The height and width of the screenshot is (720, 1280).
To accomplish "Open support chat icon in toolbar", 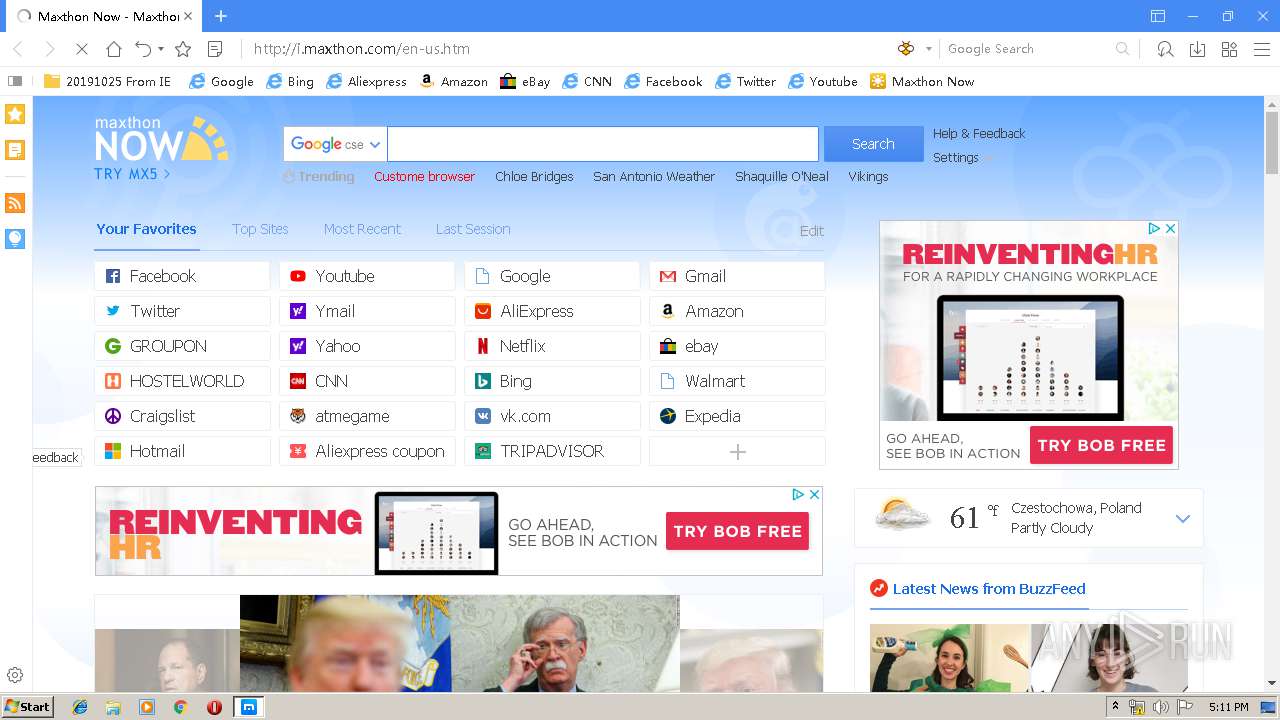I will pos(1165,49).
